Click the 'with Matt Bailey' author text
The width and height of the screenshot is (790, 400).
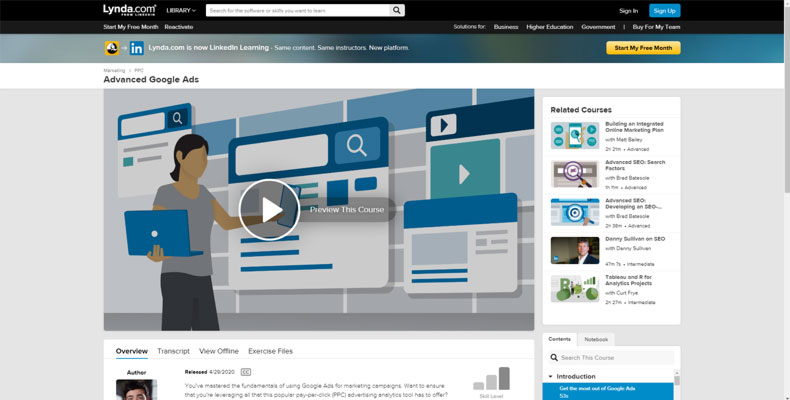624,140
